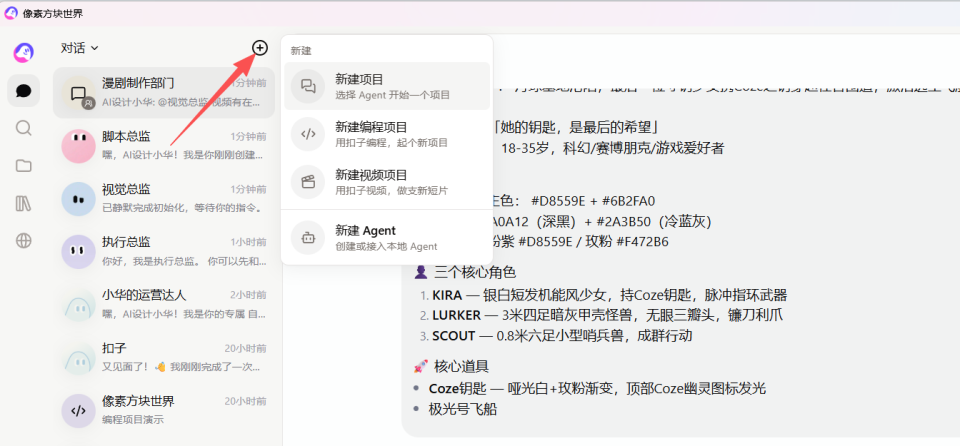Click the "Coze钥匙" bullet item
This screenshot has width=960, height=446.
[598, 388]
